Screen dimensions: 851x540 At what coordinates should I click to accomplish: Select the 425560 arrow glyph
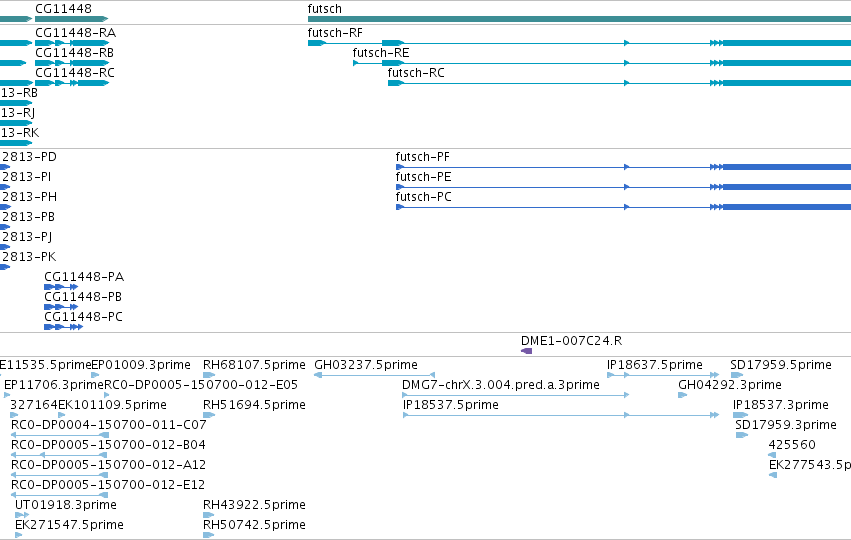pyautogui.click(x=772, y=455)
